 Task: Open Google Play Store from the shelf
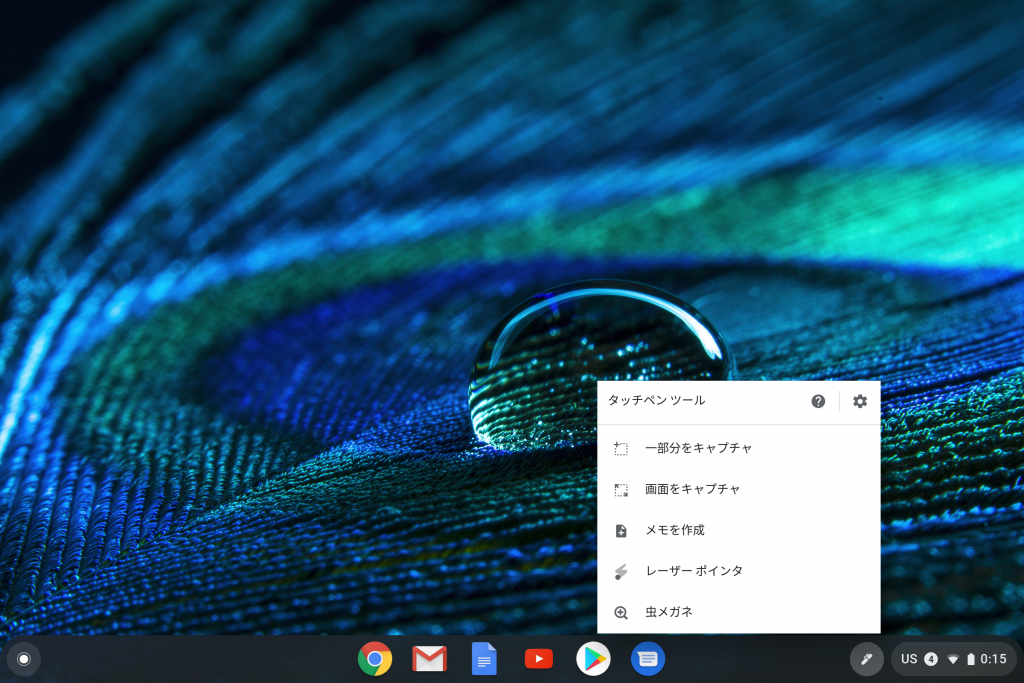click(x=593, y=659)
